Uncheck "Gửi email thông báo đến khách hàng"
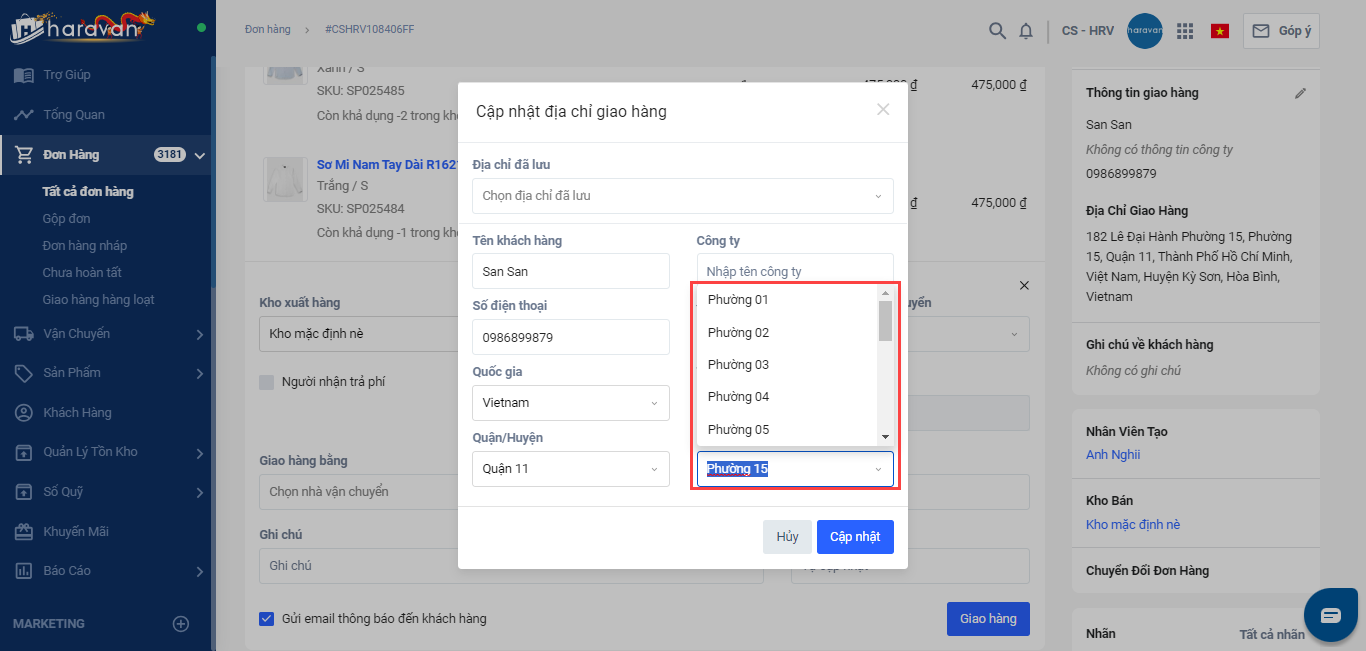The image size is (1366, 651). [x=266, y=618]
